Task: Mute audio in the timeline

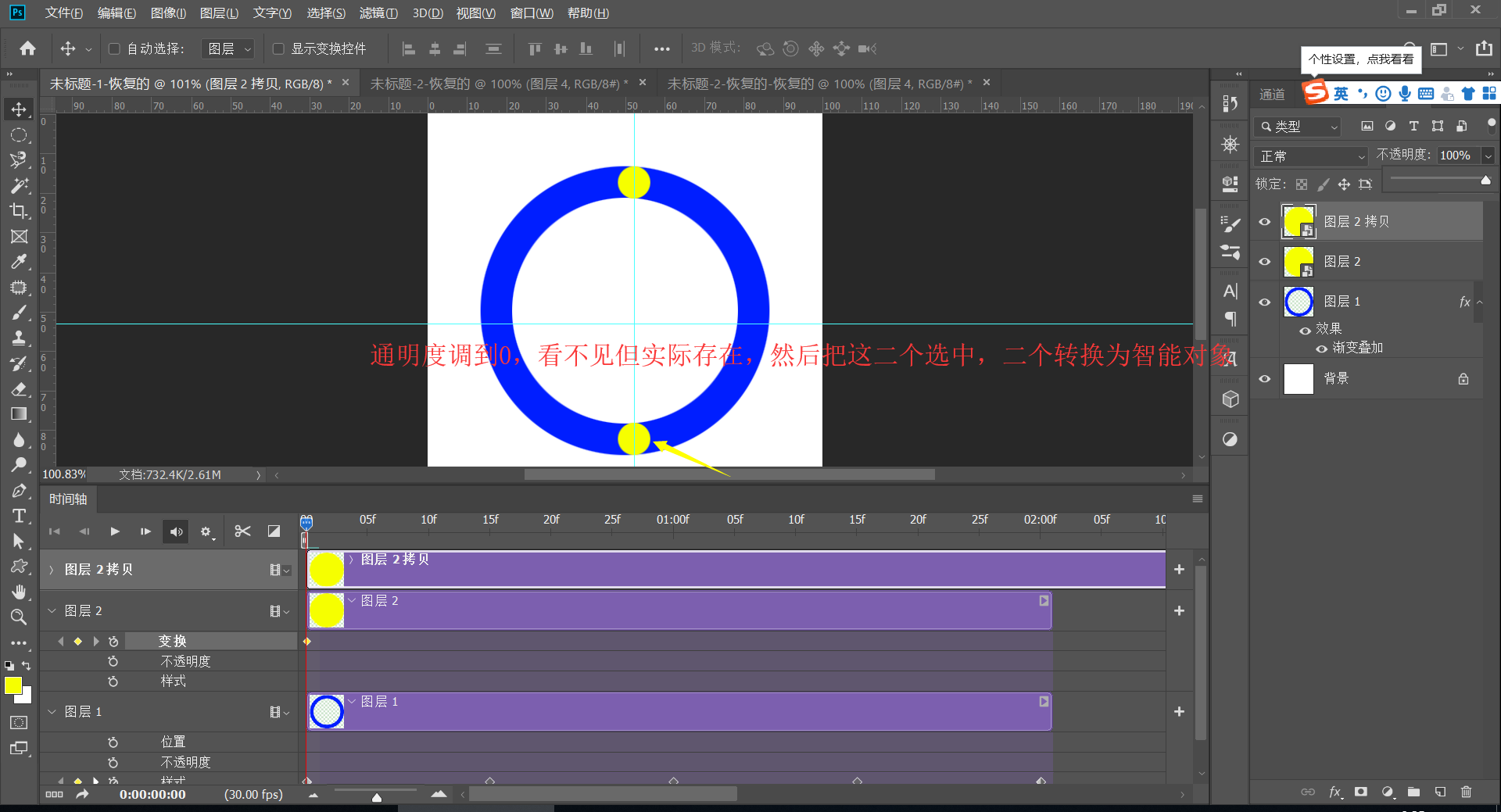Action: click(175, 531)
